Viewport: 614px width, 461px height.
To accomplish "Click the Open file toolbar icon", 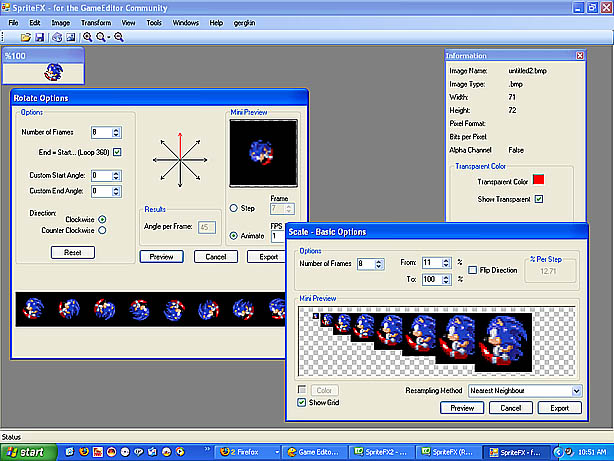I will (26, 37).
